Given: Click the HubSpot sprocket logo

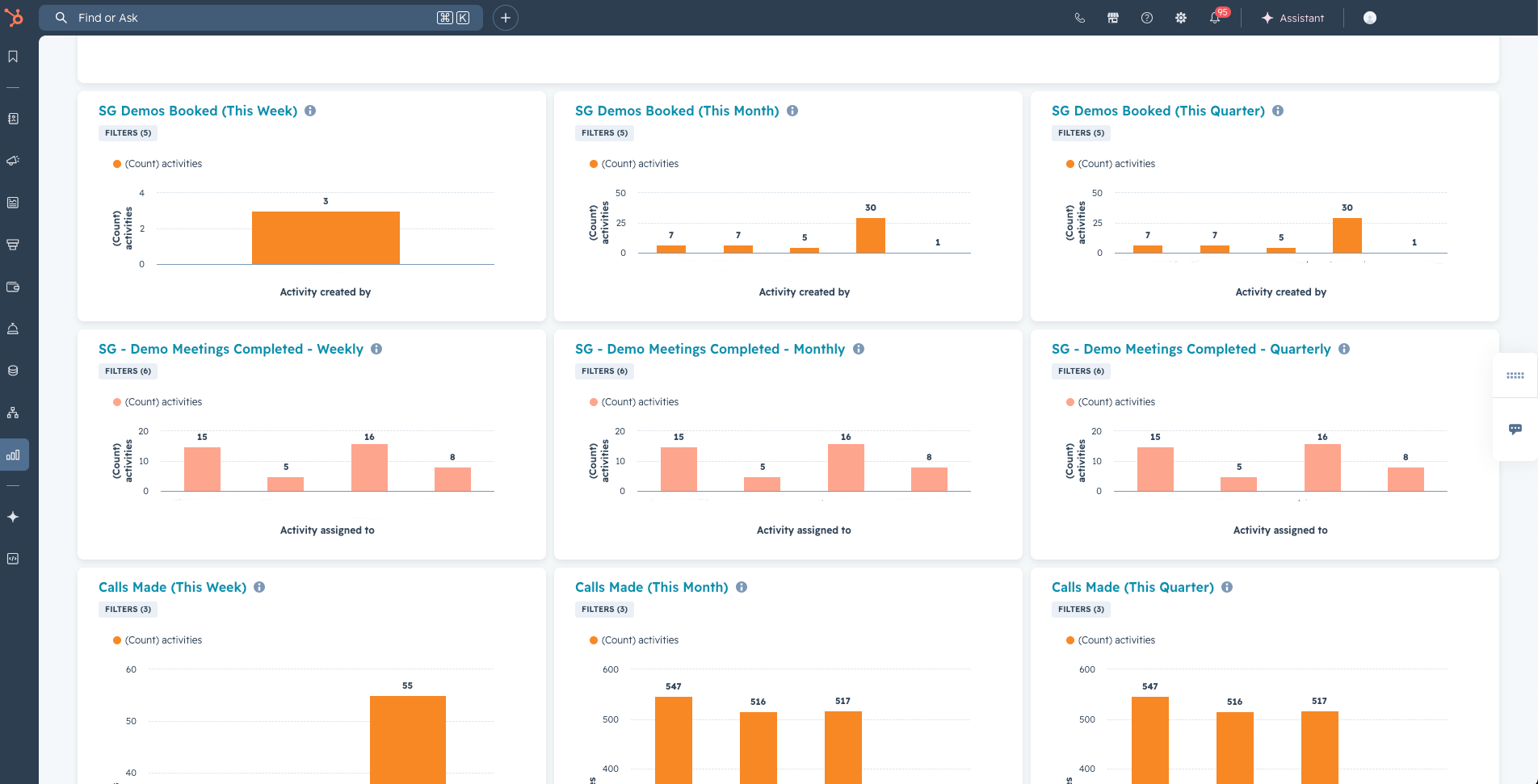Looking at the screenshot, I should pyautogui.click(x=14, y=17).
